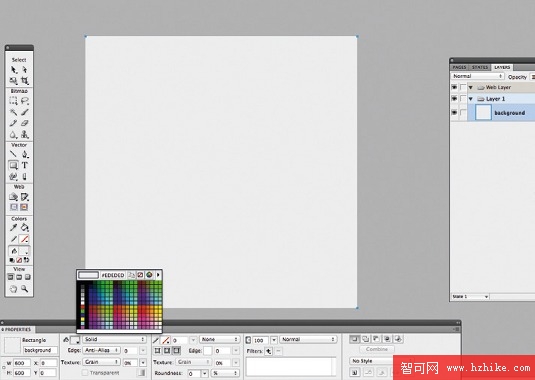Collapse the Web Layer triangle
This screenshot has height=380, width=535.
(471, 87)
